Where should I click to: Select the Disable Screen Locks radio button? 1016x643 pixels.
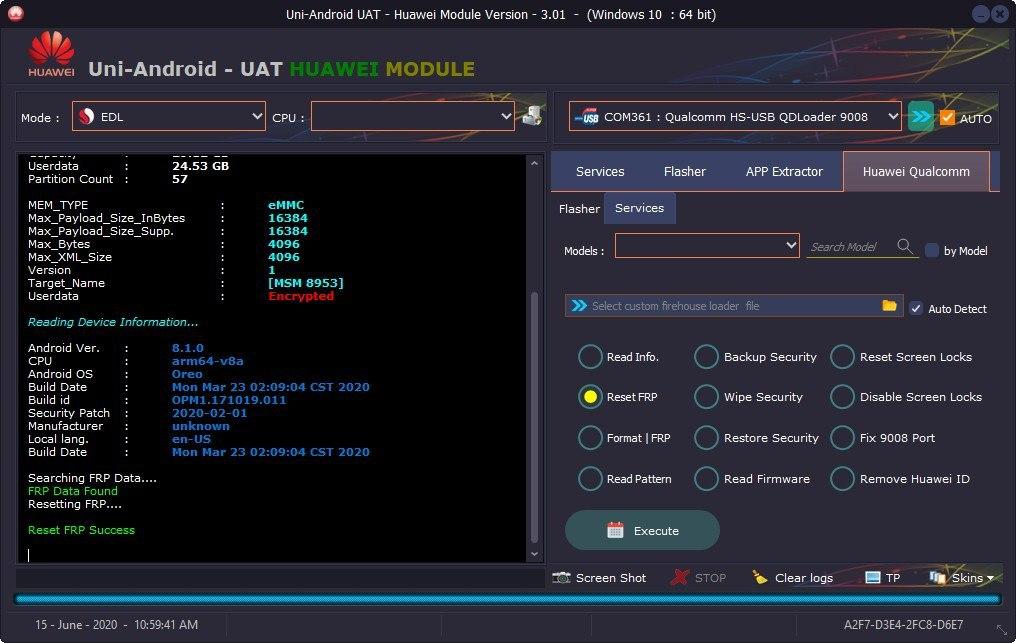pyautogui.click(x=842, y=397)
